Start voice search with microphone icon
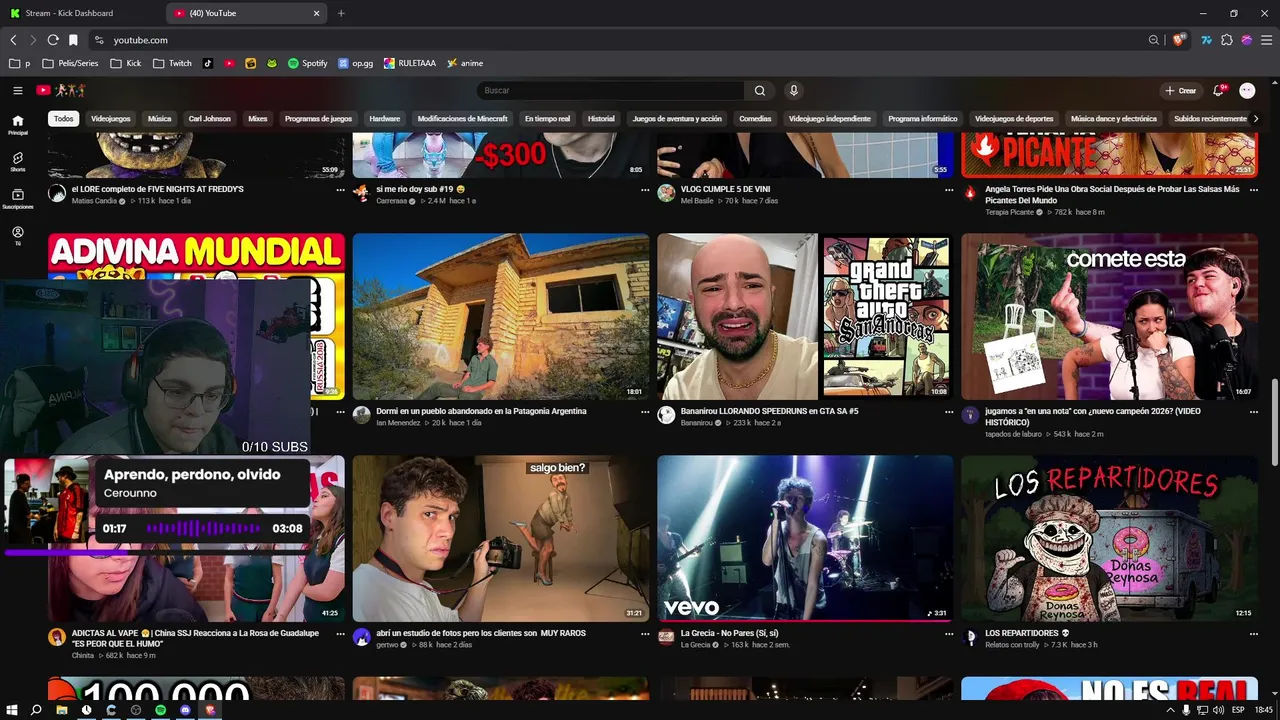The height and width of the screenshot is (720, 1280). (794, 90)
